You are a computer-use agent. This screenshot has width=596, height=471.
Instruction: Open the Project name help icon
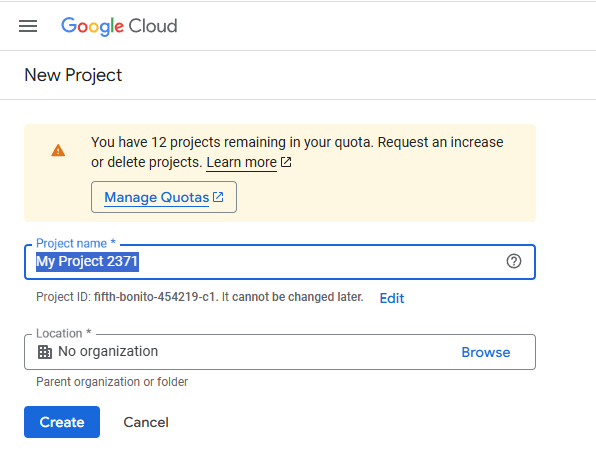pyautogui.click(x=514, y=262)
